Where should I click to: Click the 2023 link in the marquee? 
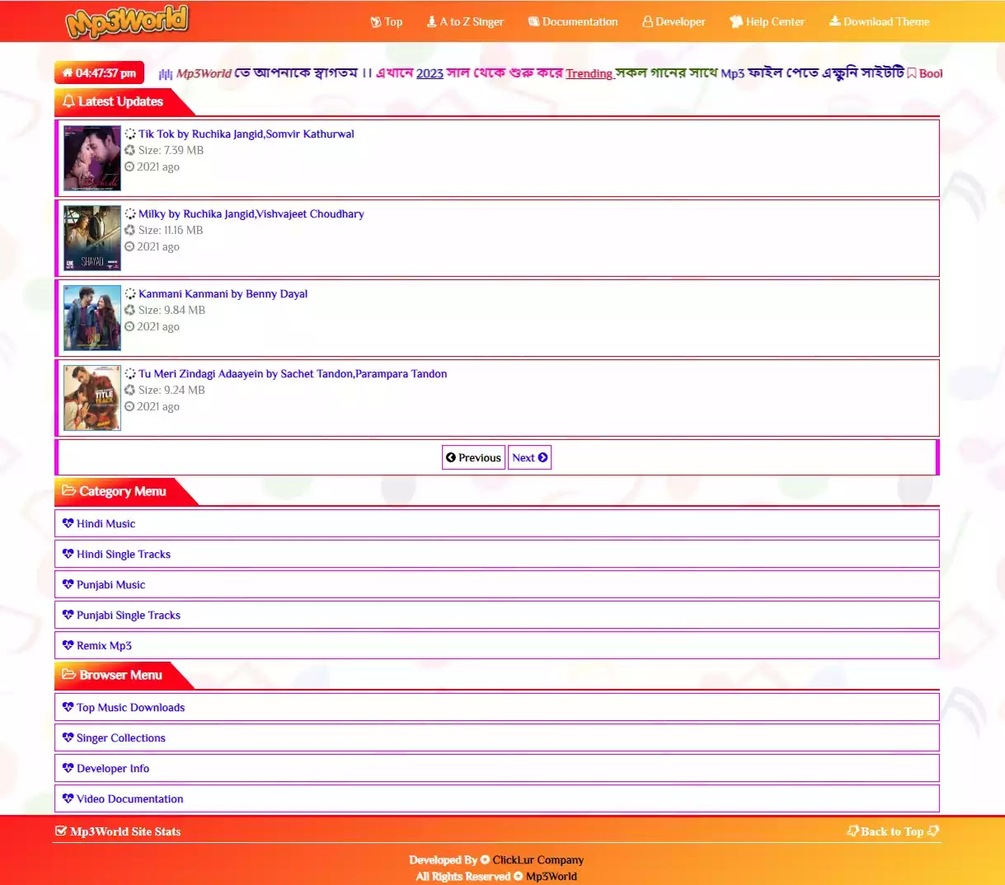(429, 74)
